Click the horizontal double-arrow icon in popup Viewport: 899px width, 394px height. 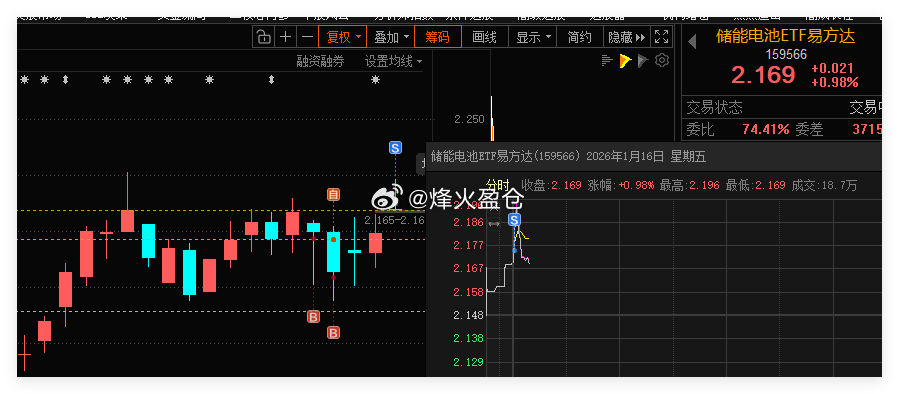[494, 224]
